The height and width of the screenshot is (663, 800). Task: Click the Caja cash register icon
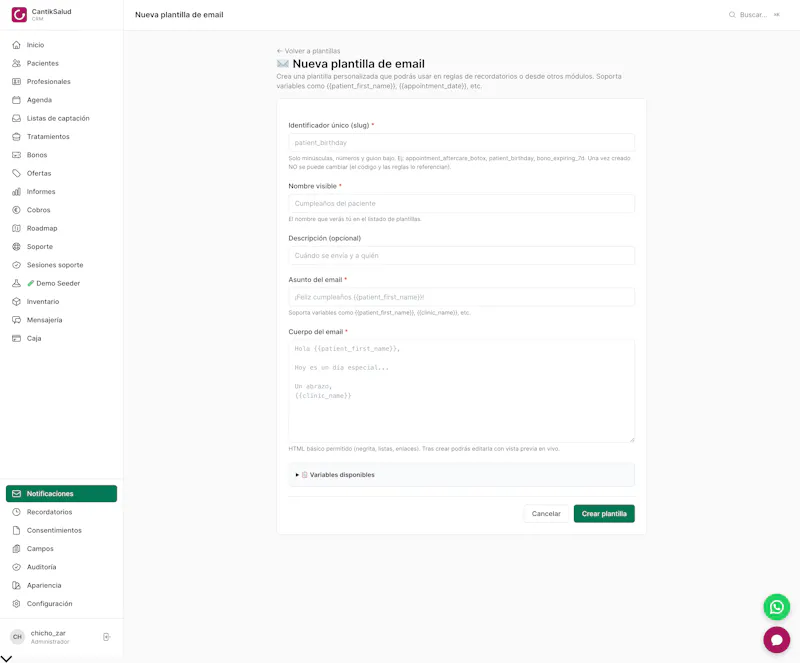16,338
